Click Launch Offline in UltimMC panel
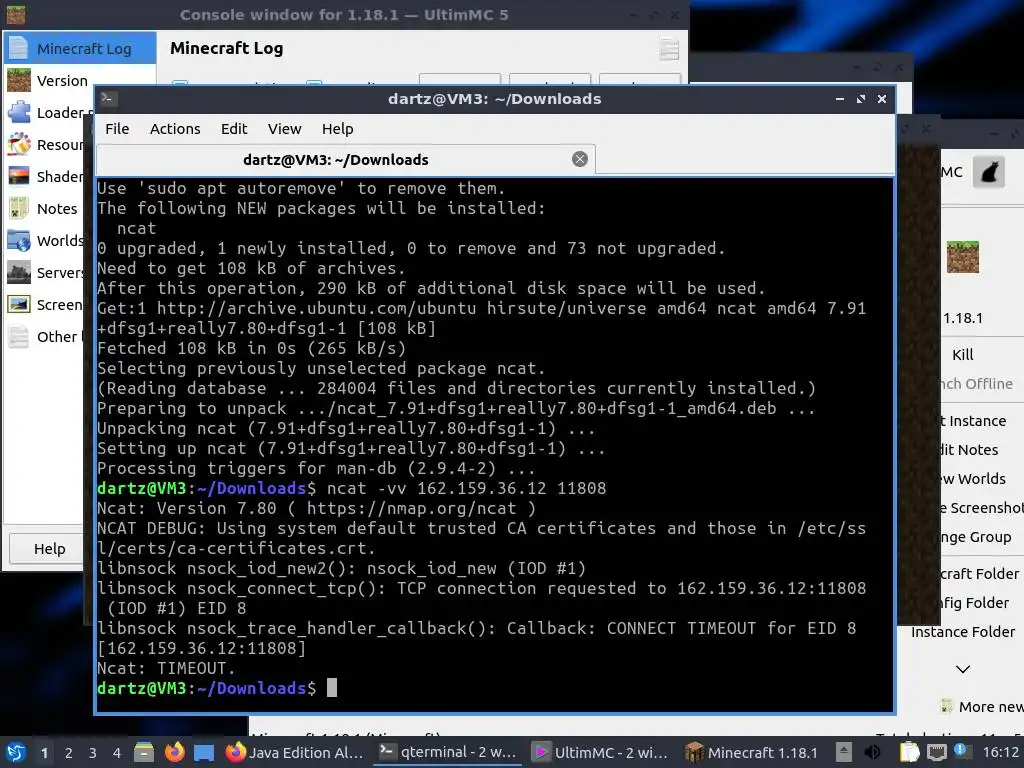Screen dimensions: 1024x768 [x=976, y=384]
